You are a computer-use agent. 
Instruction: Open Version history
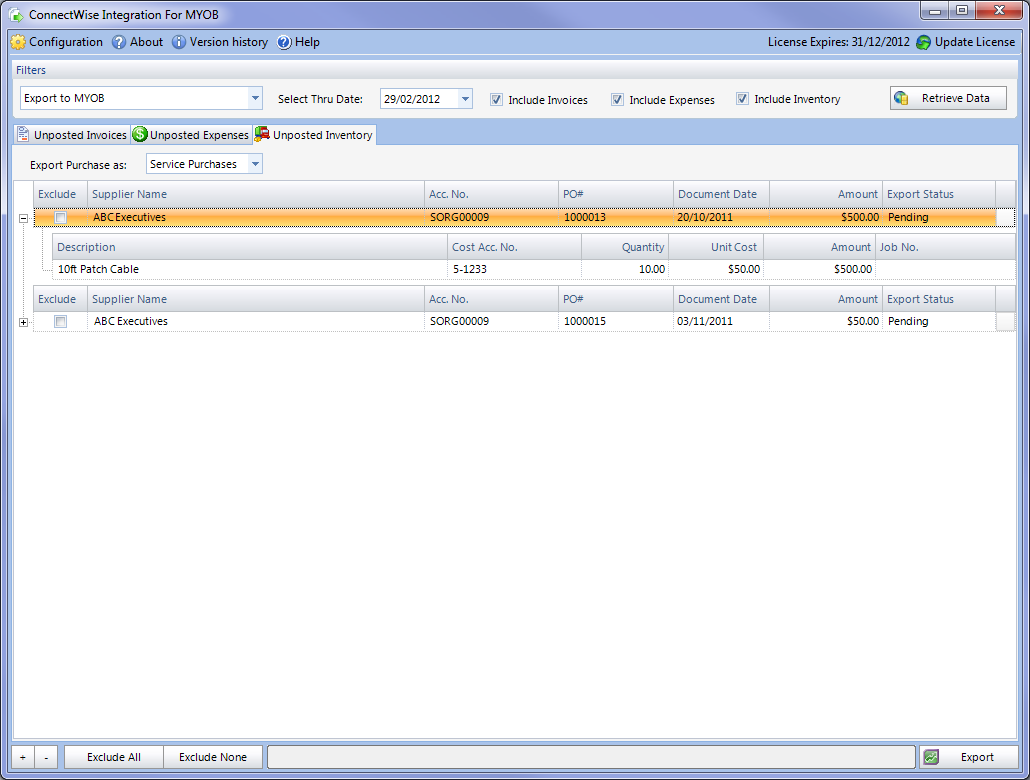point(220,42)
